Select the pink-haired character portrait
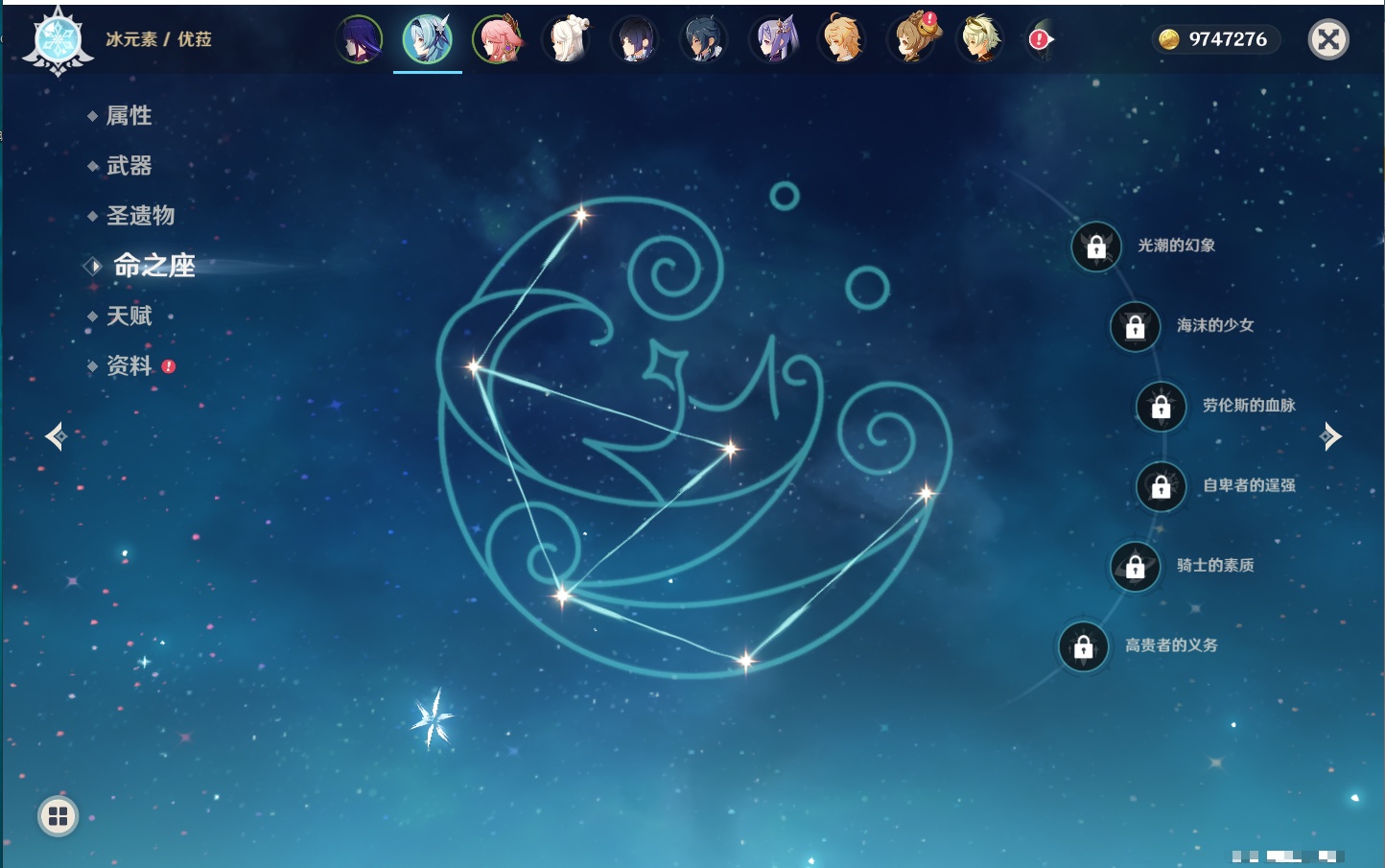Image resolution: width=1385 pixels, height=868 pixels. tap(497, 40)
